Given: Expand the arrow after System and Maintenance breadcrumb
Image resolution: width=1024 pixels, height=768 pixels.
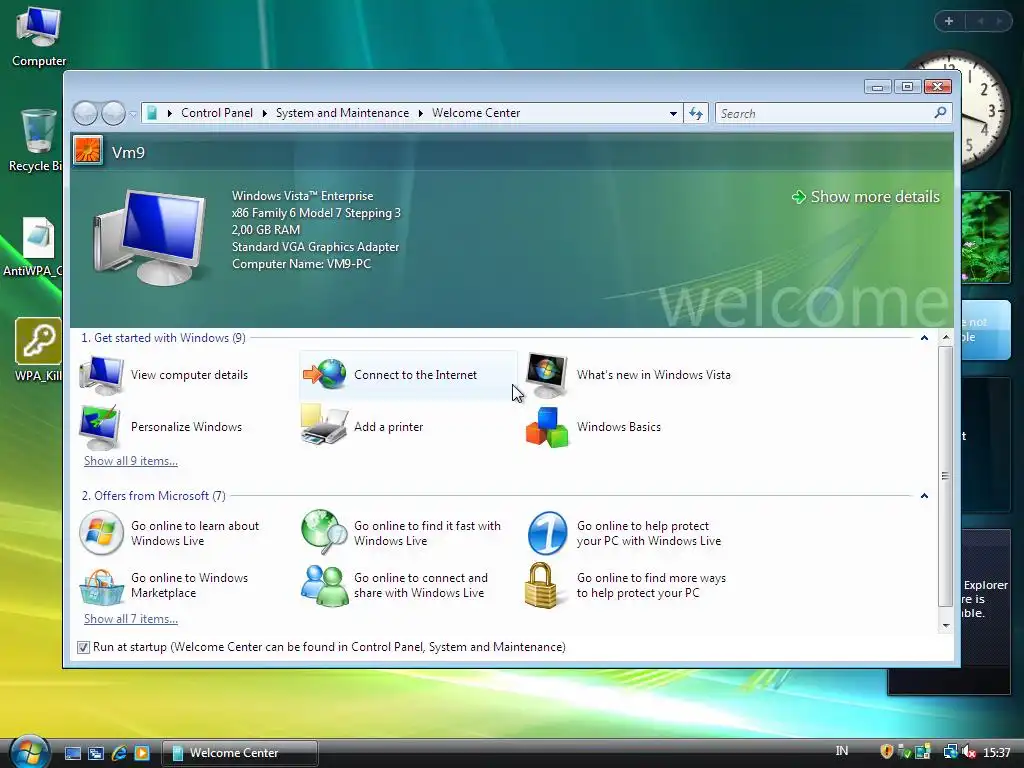Looking at the screenshot, I should point(421,114).
